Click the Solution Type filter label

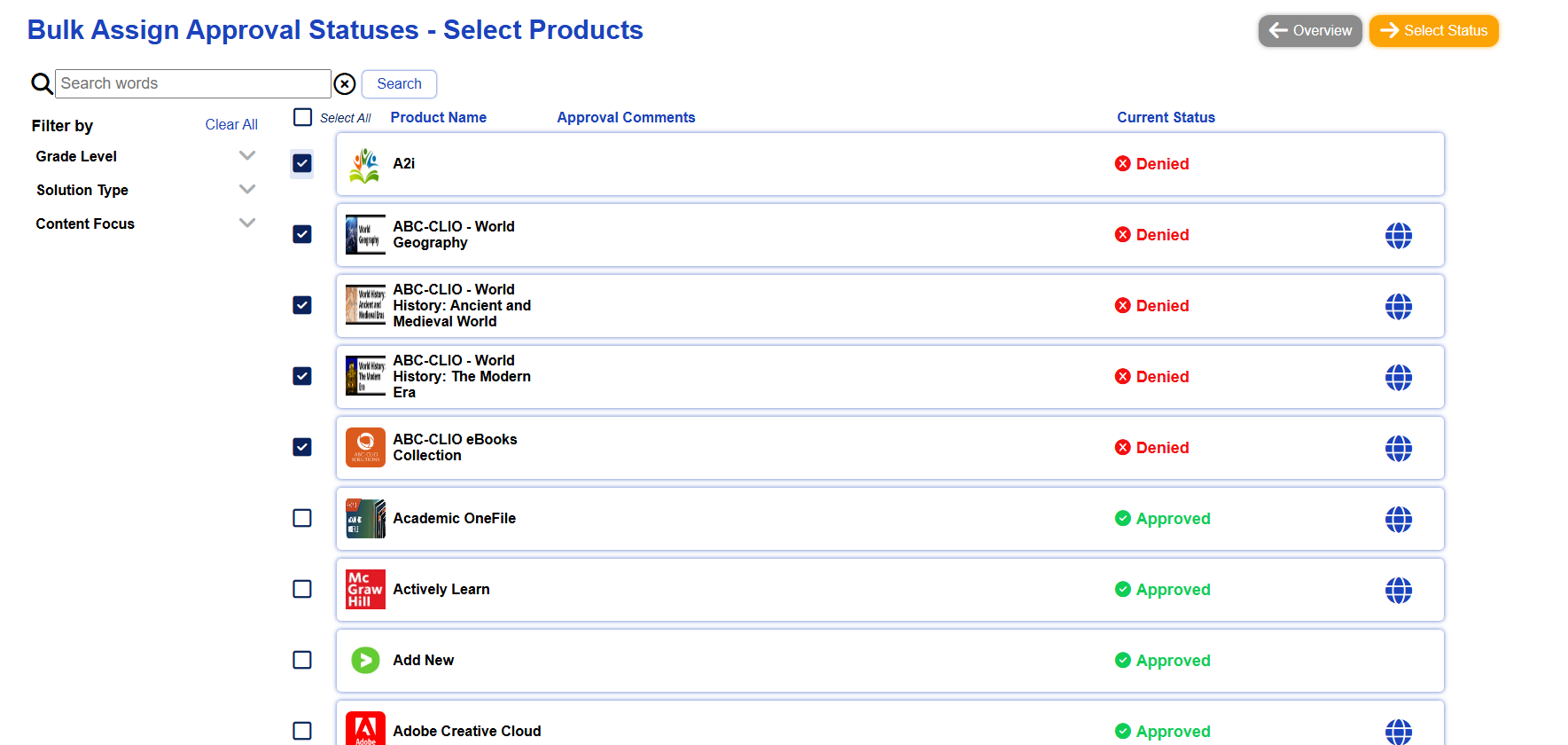[82, 190]
